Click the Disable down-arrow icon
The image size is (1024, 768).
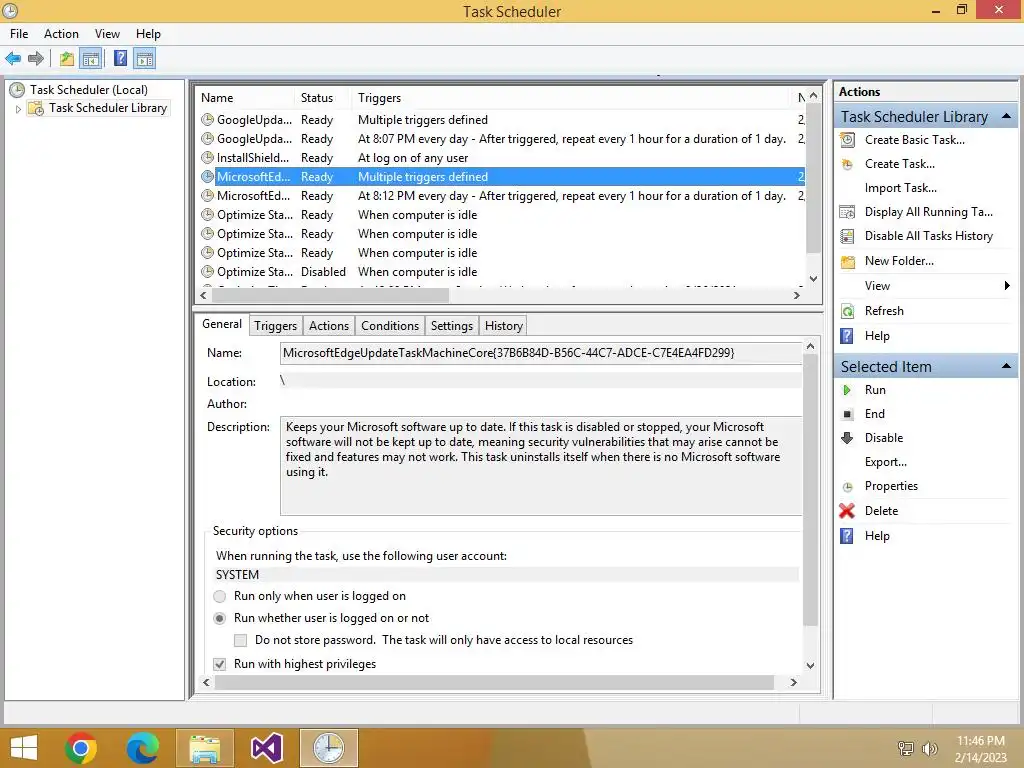[x=847, y=438]
